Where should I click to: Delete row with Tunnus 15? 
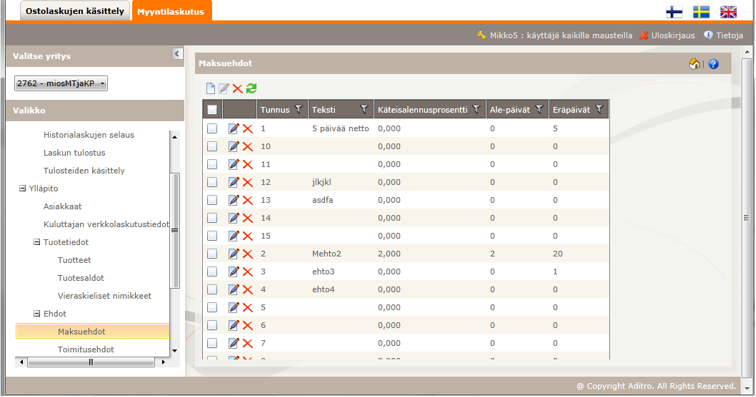point(247,235)
